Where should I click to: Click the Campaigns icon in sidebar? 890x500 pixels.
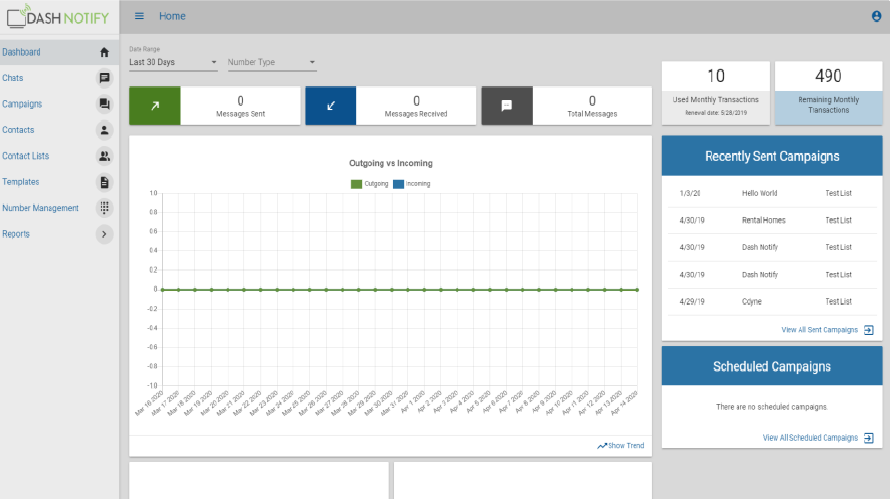104,104
